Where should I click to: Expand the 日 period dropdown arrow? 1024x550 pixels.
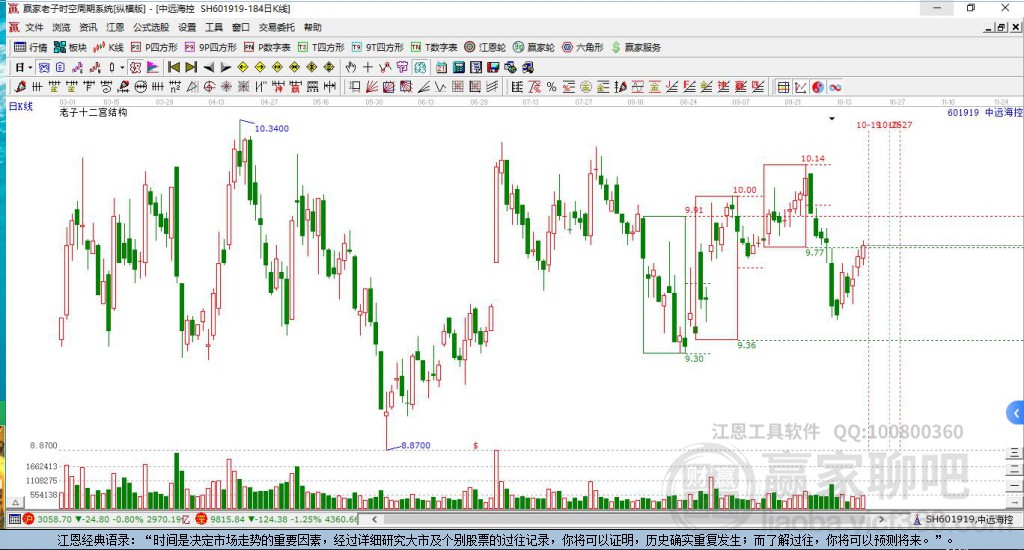coord(30,67)
